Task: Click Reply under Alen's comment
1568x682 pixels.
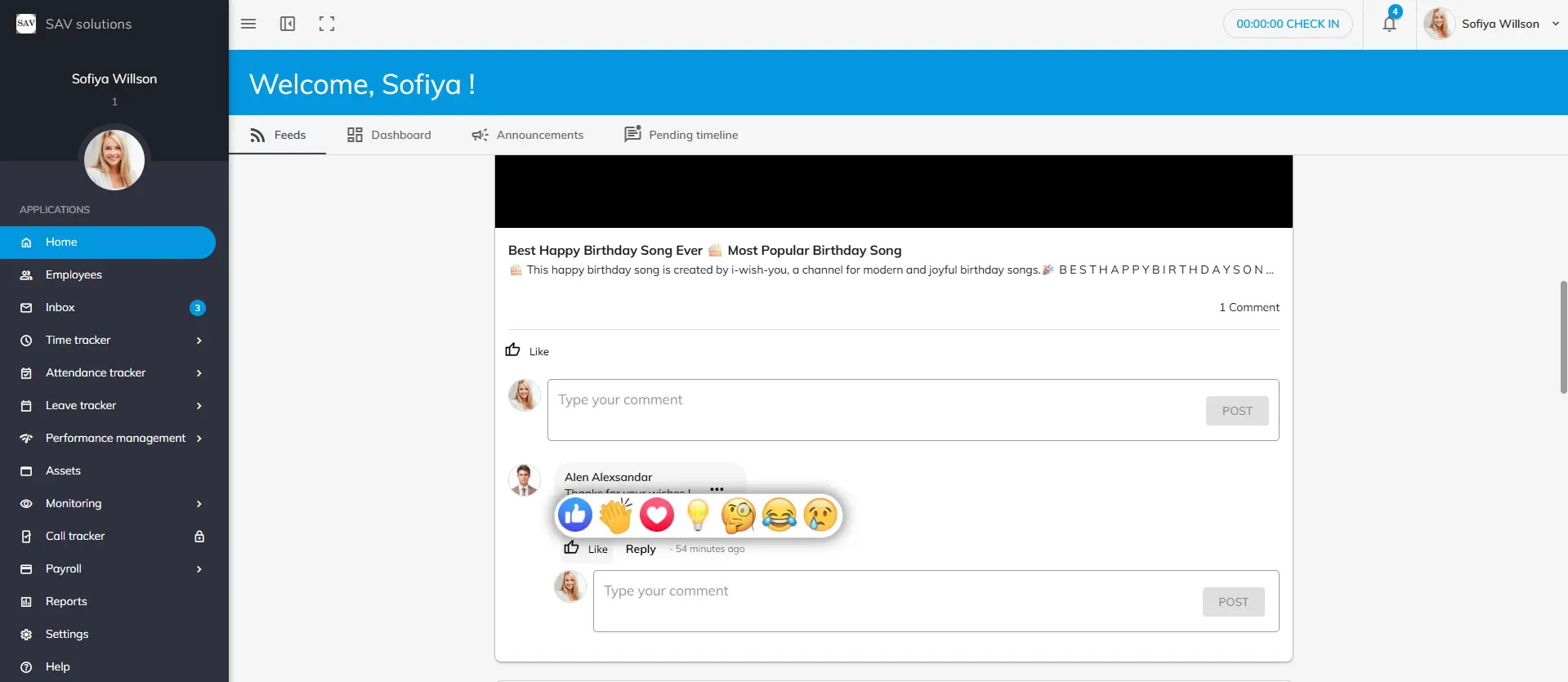Action: coord(641,549)
